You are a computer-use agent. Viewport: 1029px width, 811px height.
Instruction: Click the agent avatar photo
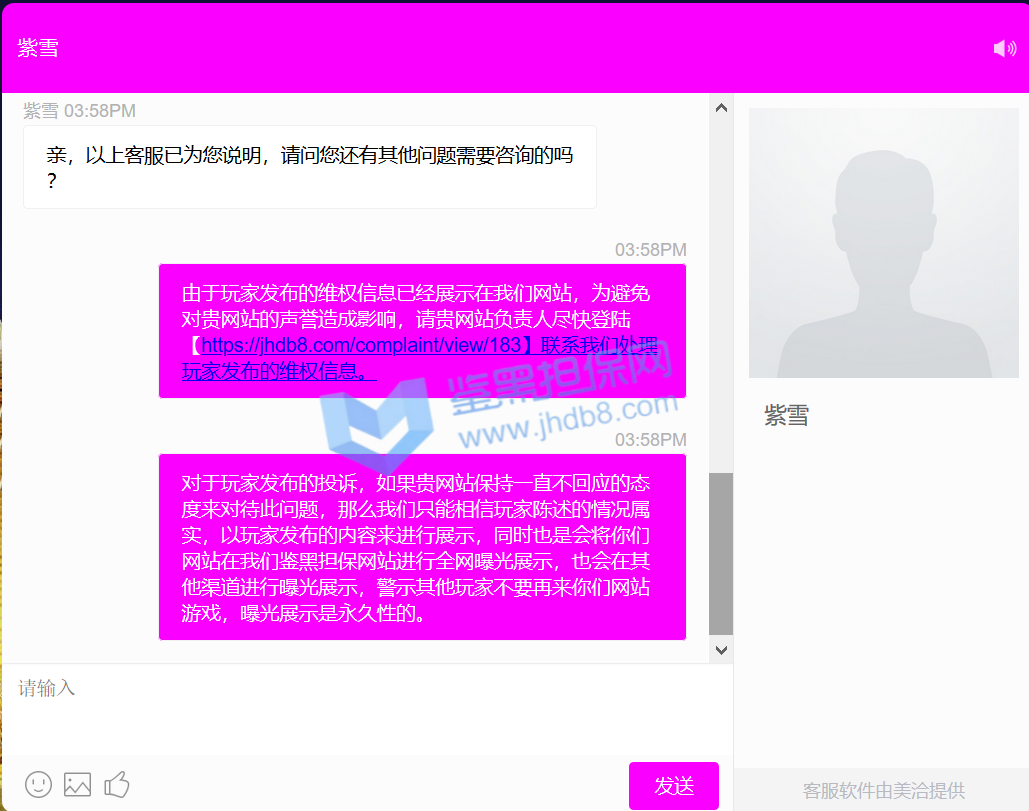(883, 243)
